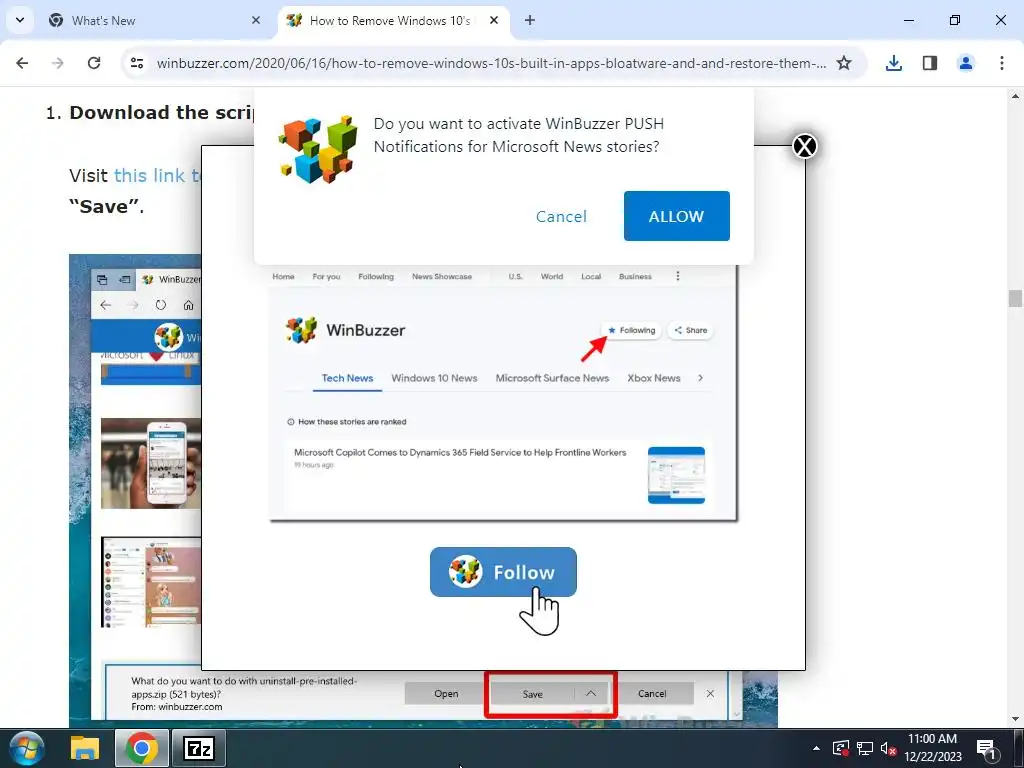1024x768 pixels.
Task: Allow WinBuzzer push notifications
Action: tap(676, 216)
